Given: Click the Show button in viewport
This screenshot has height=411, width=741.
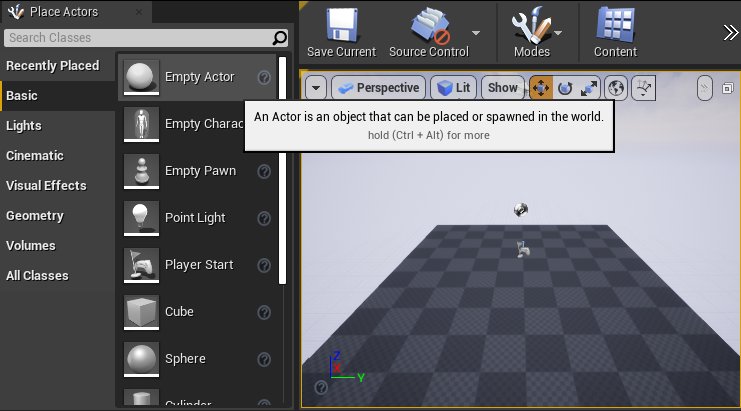Looking at the screenshot, I should pyautogui.click(x=503, y=88).
